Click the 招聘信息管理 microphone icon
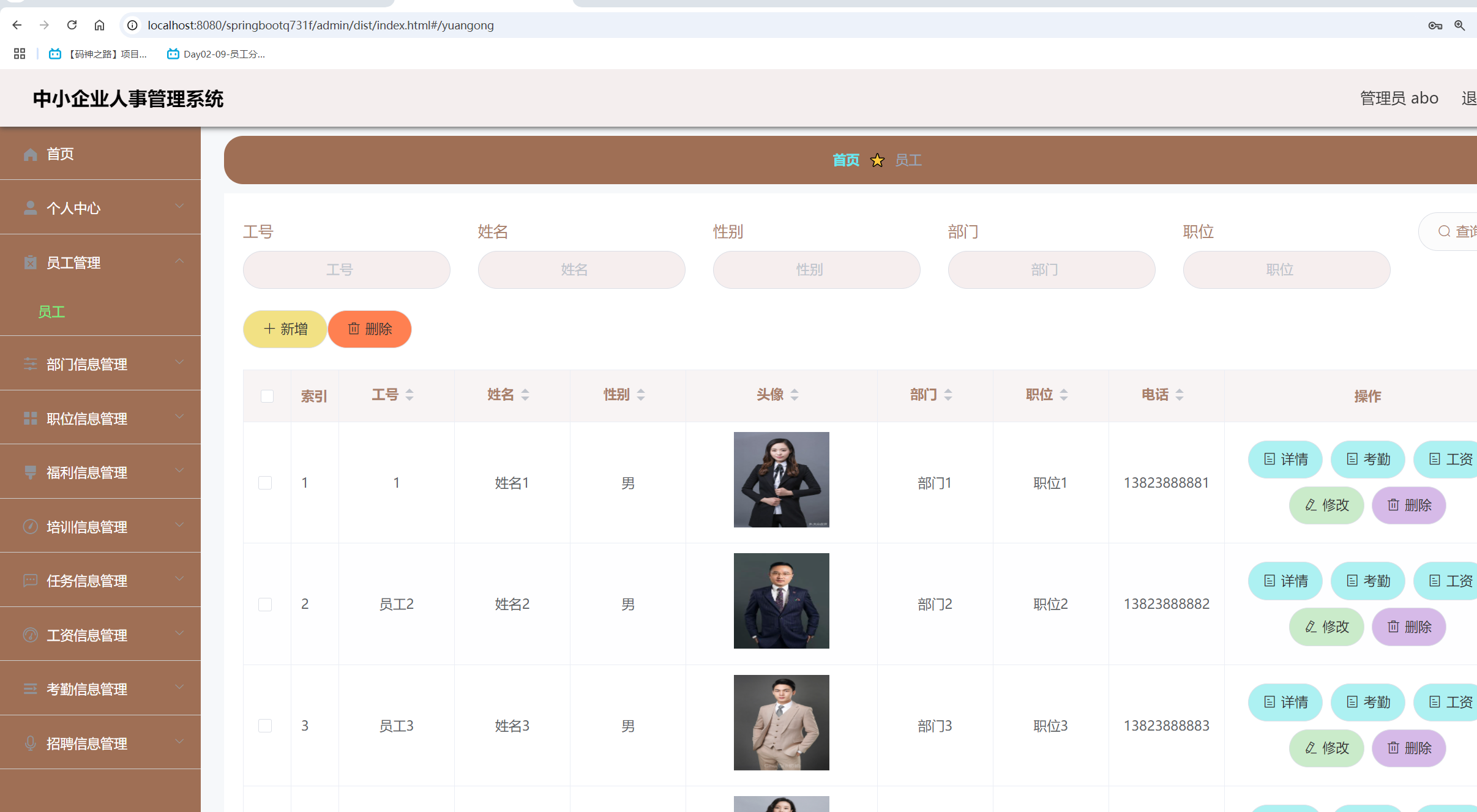The width and height of the screenshot is (1477, 812). tap(30, 743)
